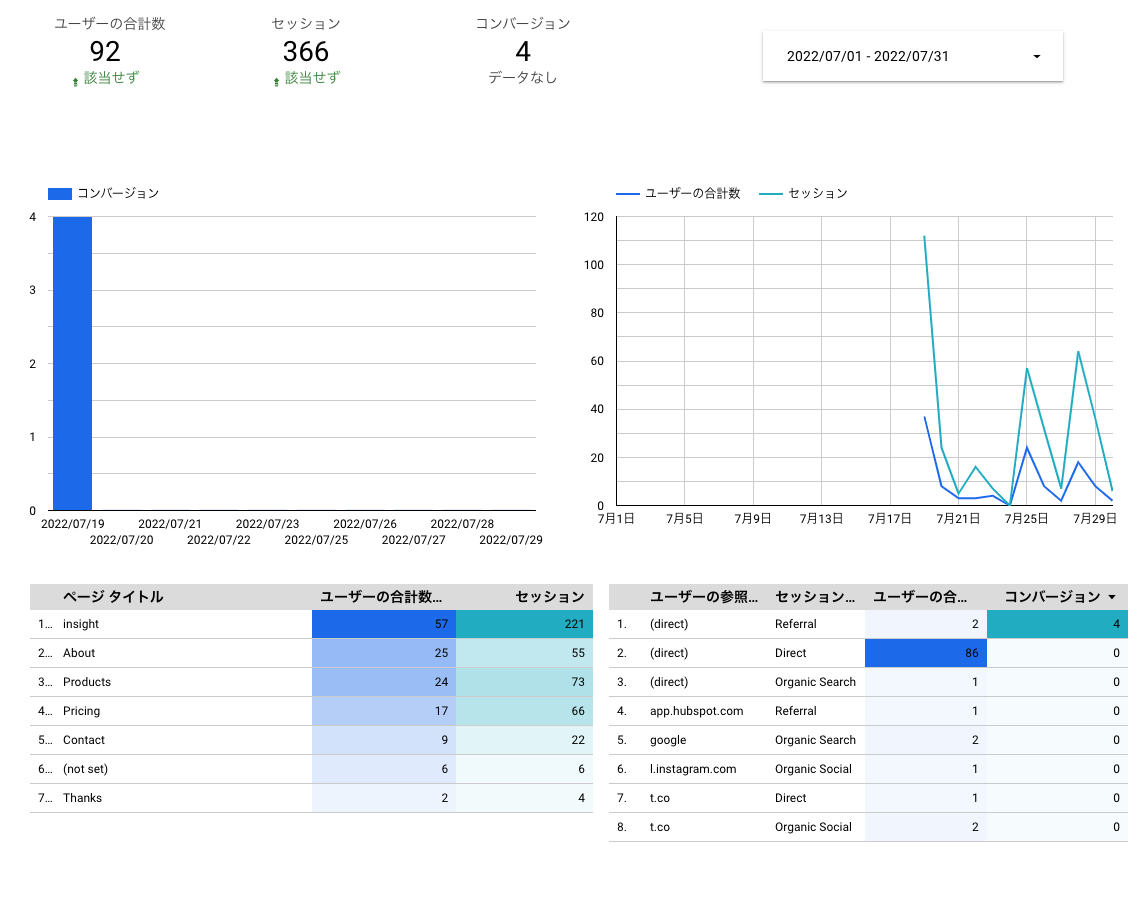Click Referral cell for app.hubspot.com row
Image resolution: width=1148 pixels, height=923 pixels.
795,711
